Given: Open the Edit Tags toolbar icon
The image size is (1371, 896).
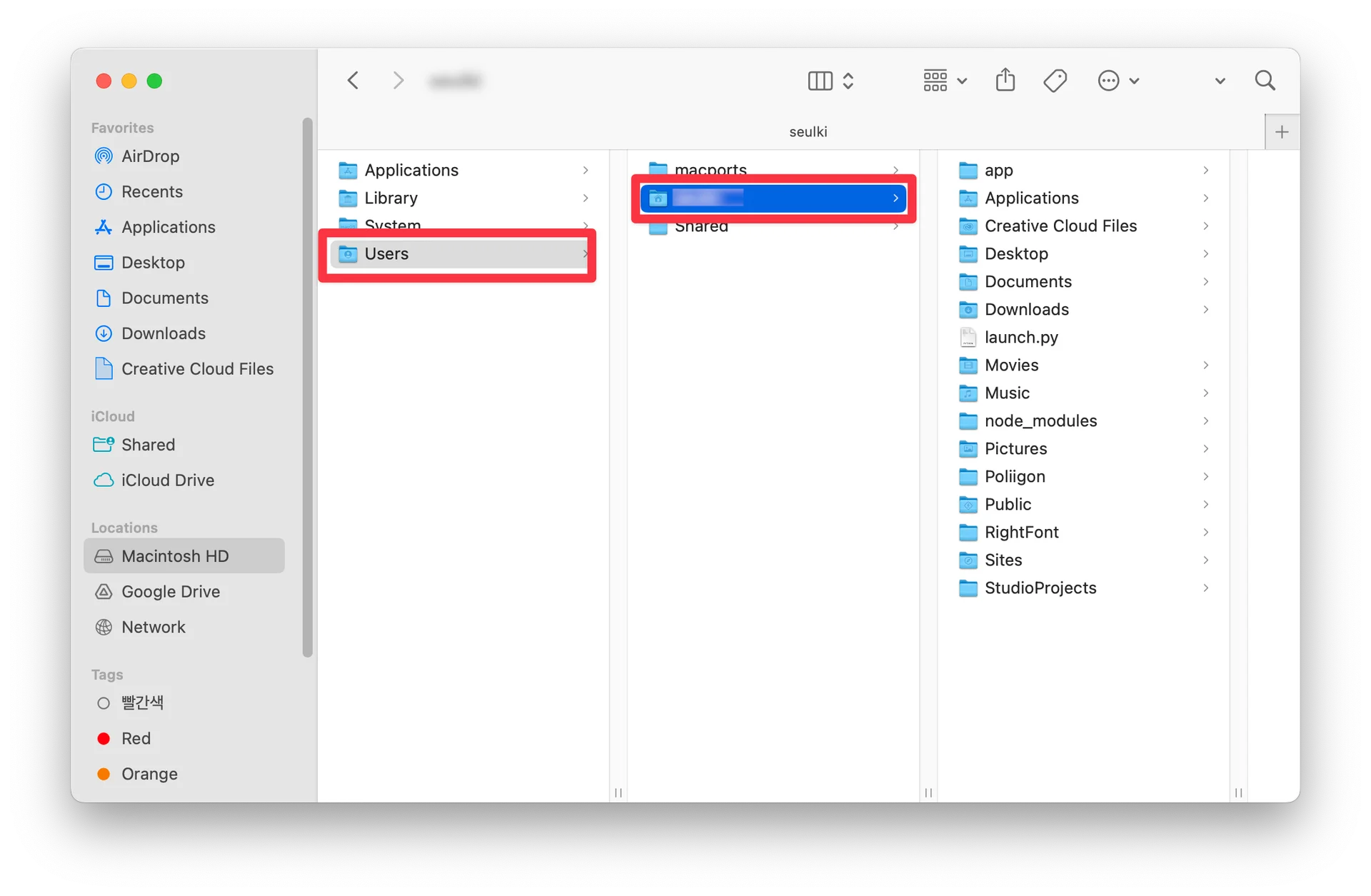Looking at the screenshot, I should click(1055, 81).
